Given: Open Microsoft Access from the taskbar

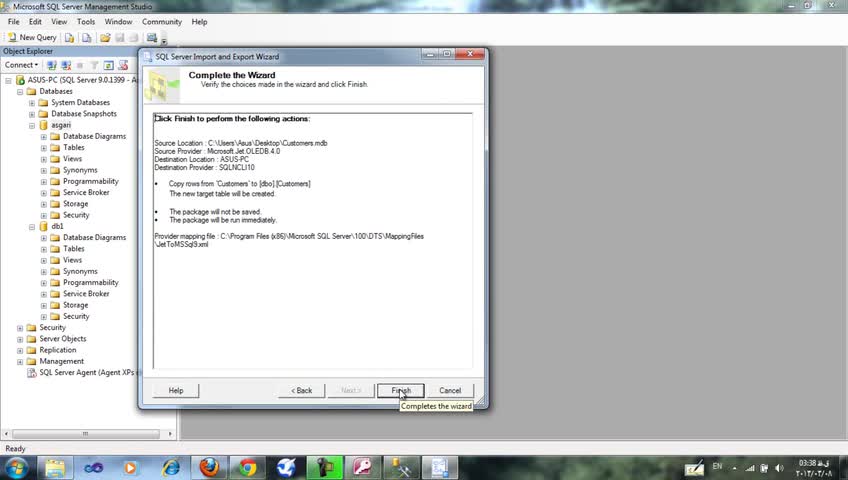Looking at the screenshot, I should pyautogui.click(x=362, y=468).
